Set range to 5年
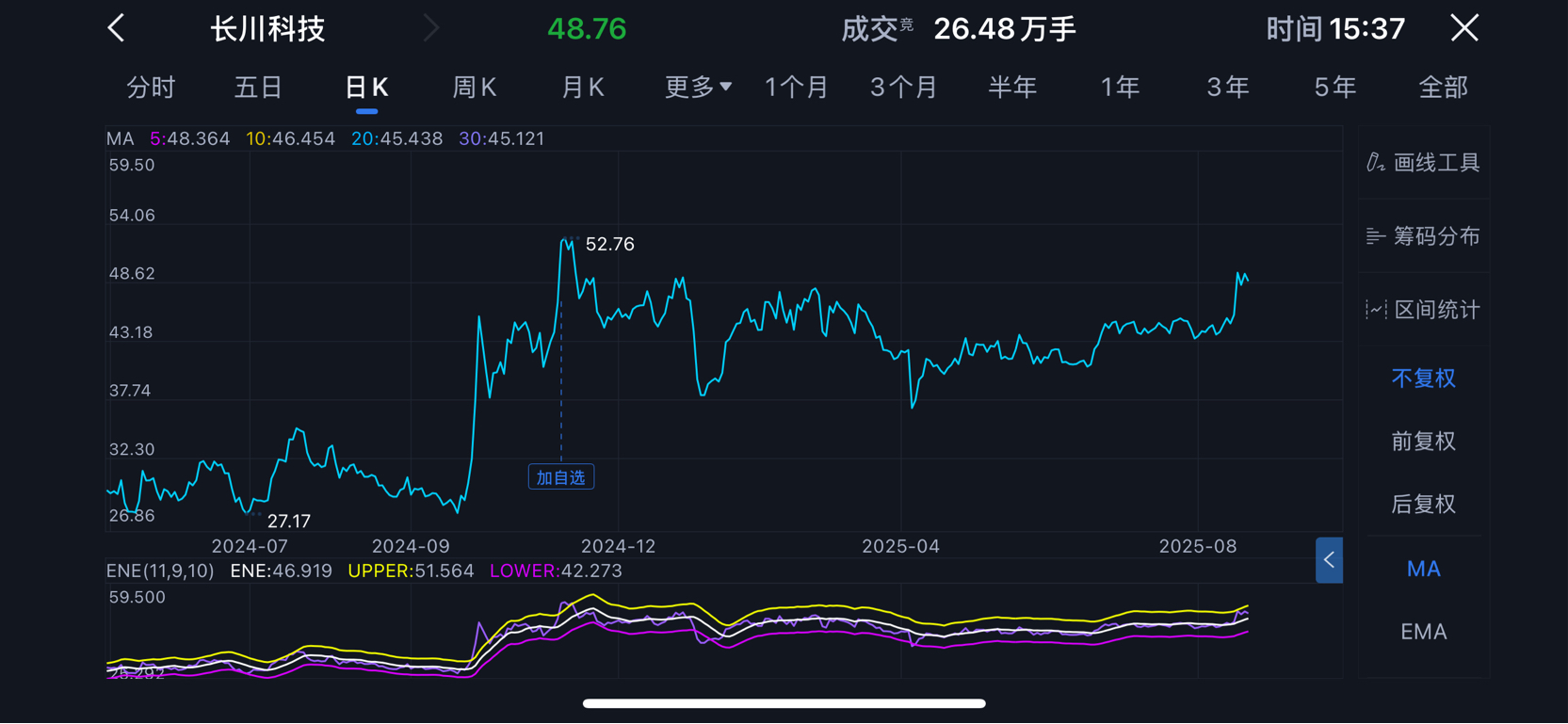Viewport: 1568px width, 724px height. (x=1335, y=88)
